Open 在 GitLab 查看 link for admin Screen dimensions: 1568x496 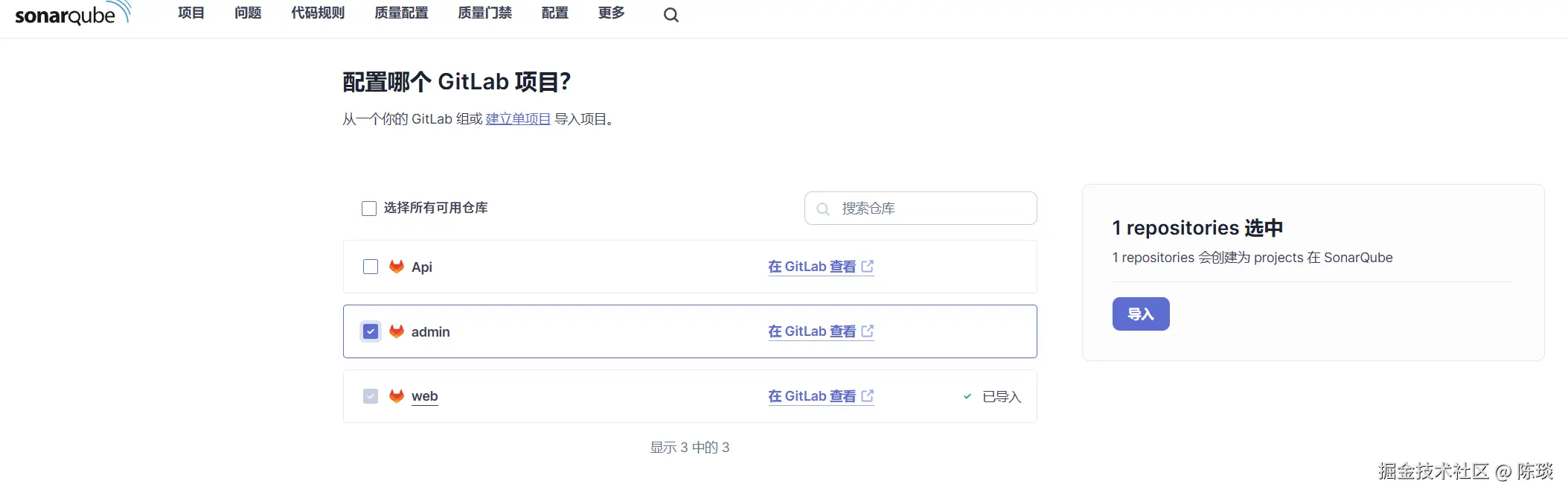[812, 331]
